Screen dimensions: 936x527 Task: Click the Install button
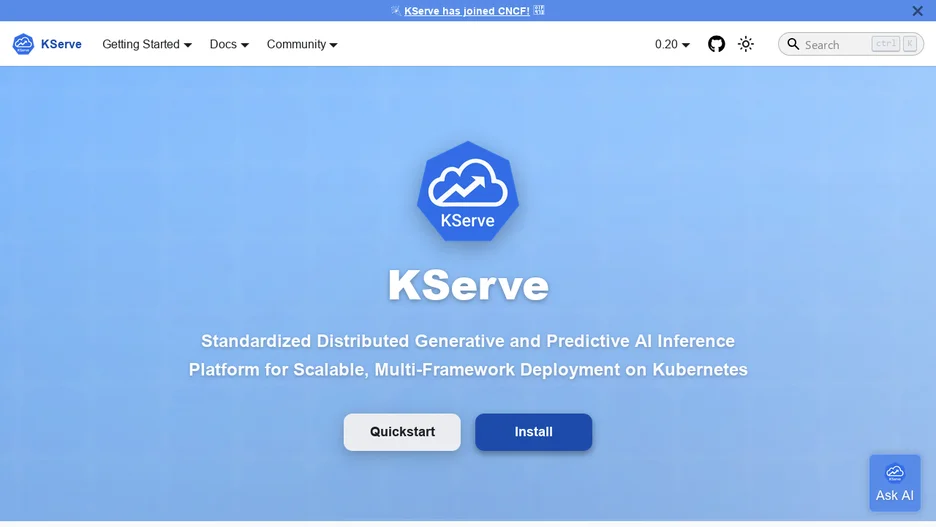click(x=533, y=432)
